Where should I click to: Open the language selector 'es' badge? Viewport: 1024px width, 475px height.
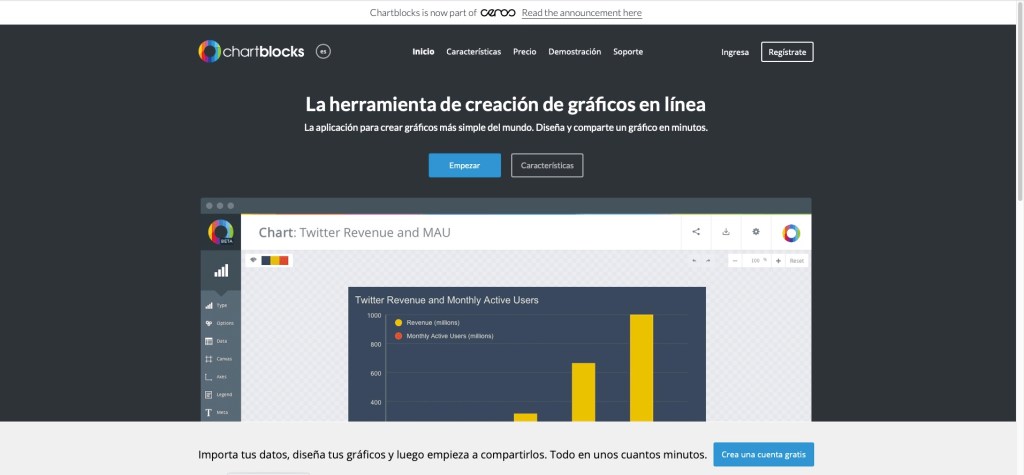tap(323, 52)
